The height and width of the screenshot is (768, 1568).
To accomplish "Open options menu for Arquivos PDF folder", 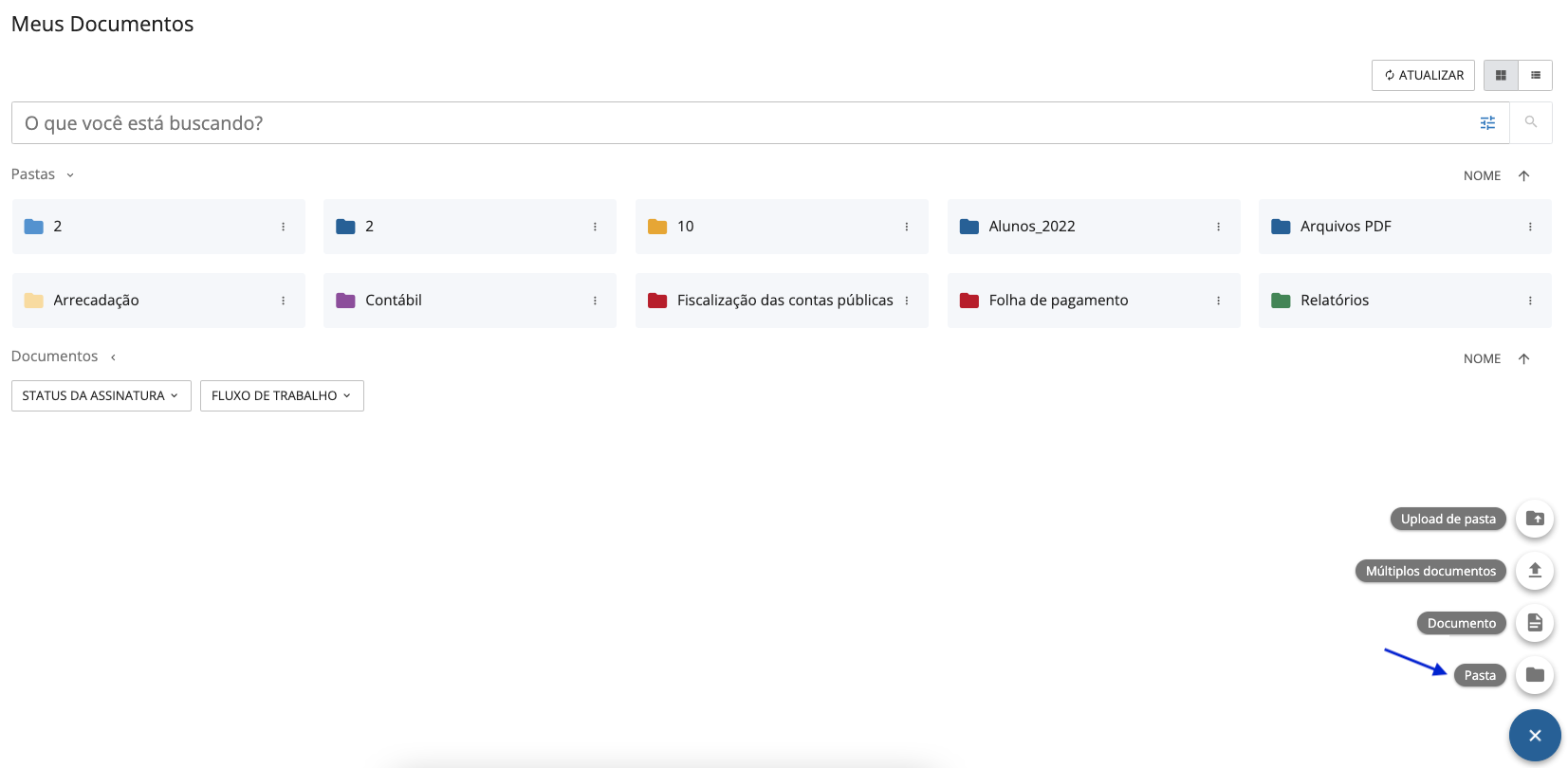I will 1530,227.
